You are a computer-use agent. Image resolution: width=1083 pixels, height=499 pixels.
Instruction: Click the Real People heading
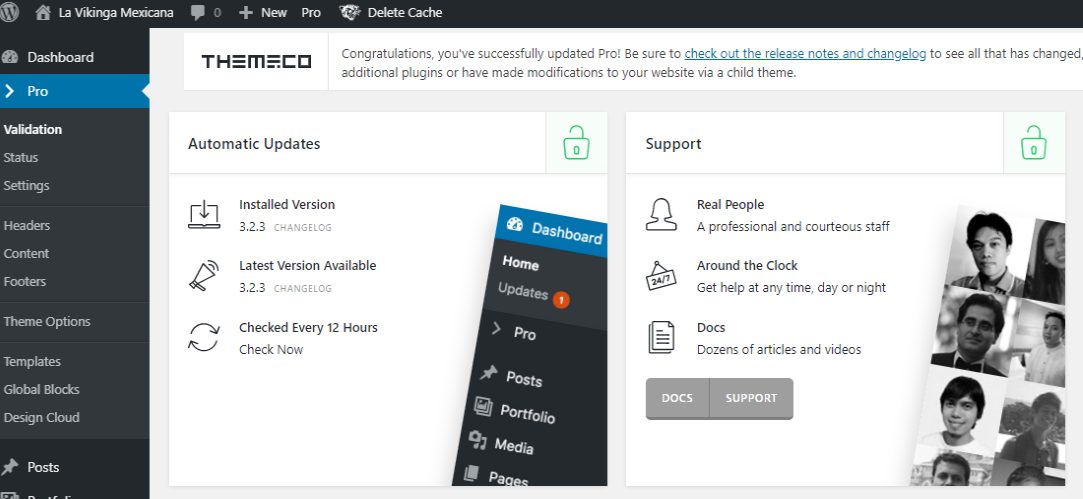click(x=730, y=205)
